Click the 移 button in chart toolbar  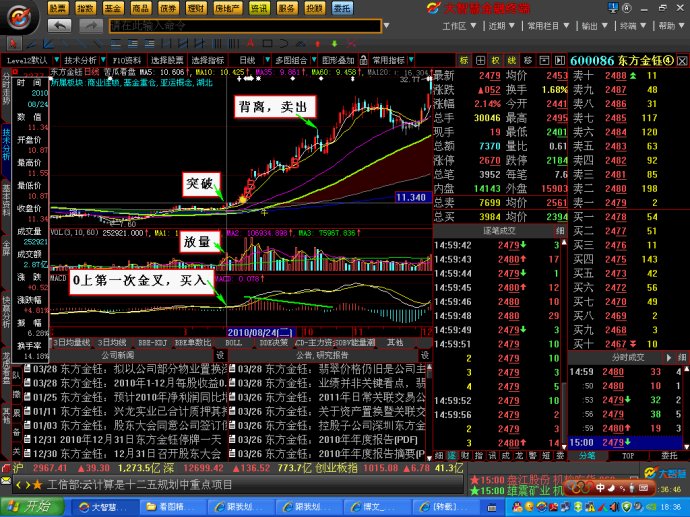click(x=528, y=60)
